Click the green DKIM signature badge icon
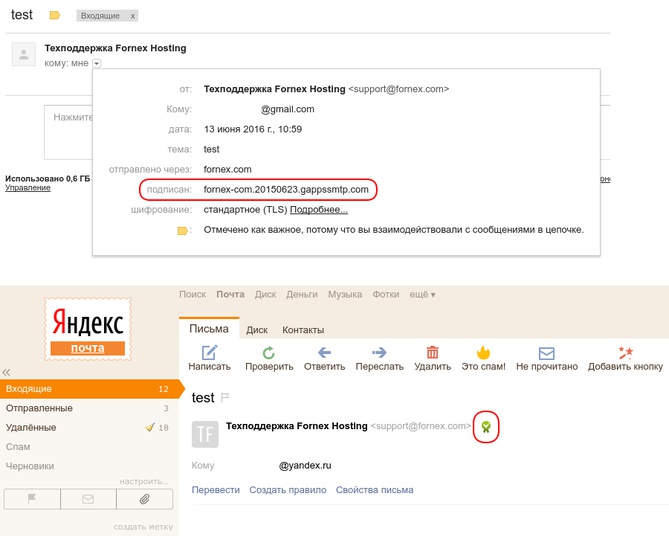669x540 pixels. [x=486, y=427]
